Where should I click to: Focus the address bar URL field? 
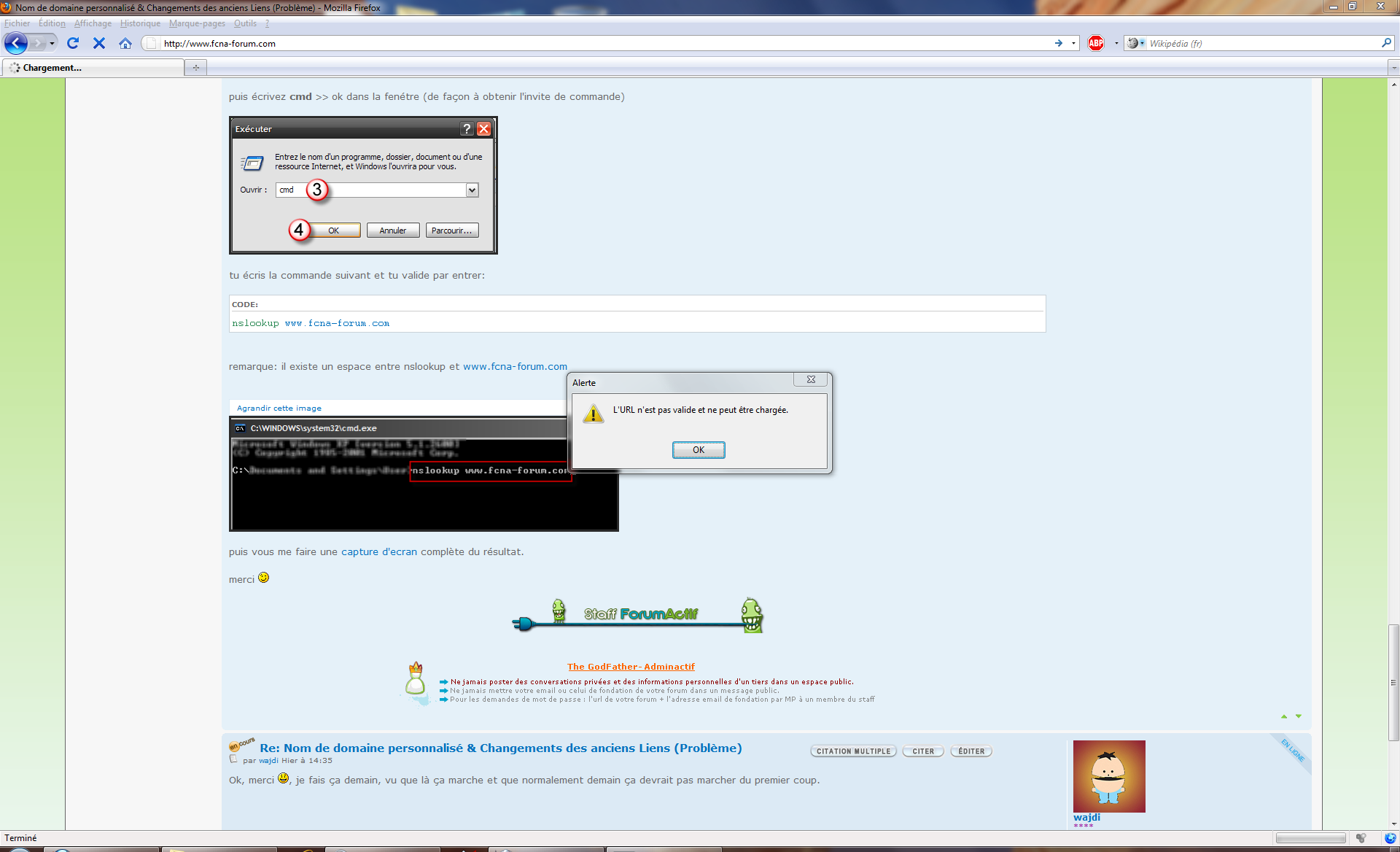click(x=605, y=43)
